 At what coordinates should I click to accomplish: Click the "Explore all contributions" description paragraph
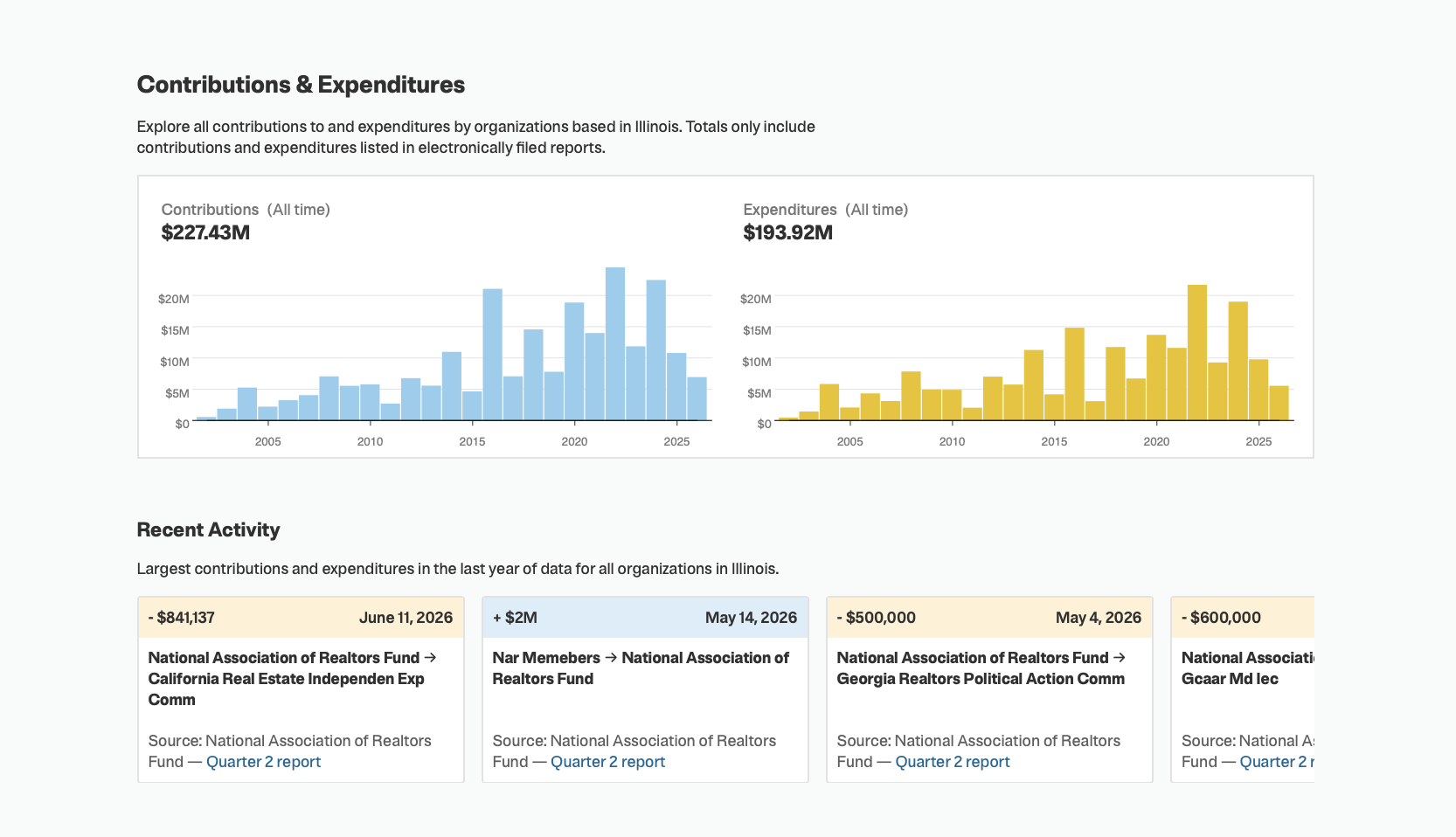(x=476, y=137)
